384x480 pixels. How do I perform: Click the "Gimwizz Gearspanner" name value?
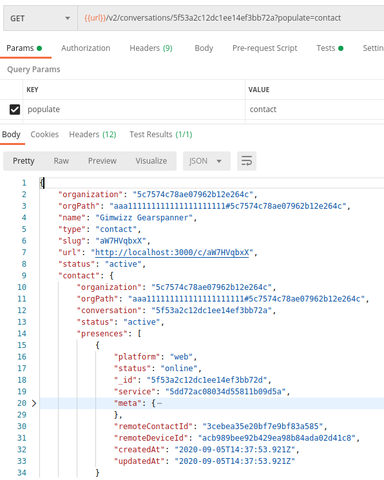(144, 218)
